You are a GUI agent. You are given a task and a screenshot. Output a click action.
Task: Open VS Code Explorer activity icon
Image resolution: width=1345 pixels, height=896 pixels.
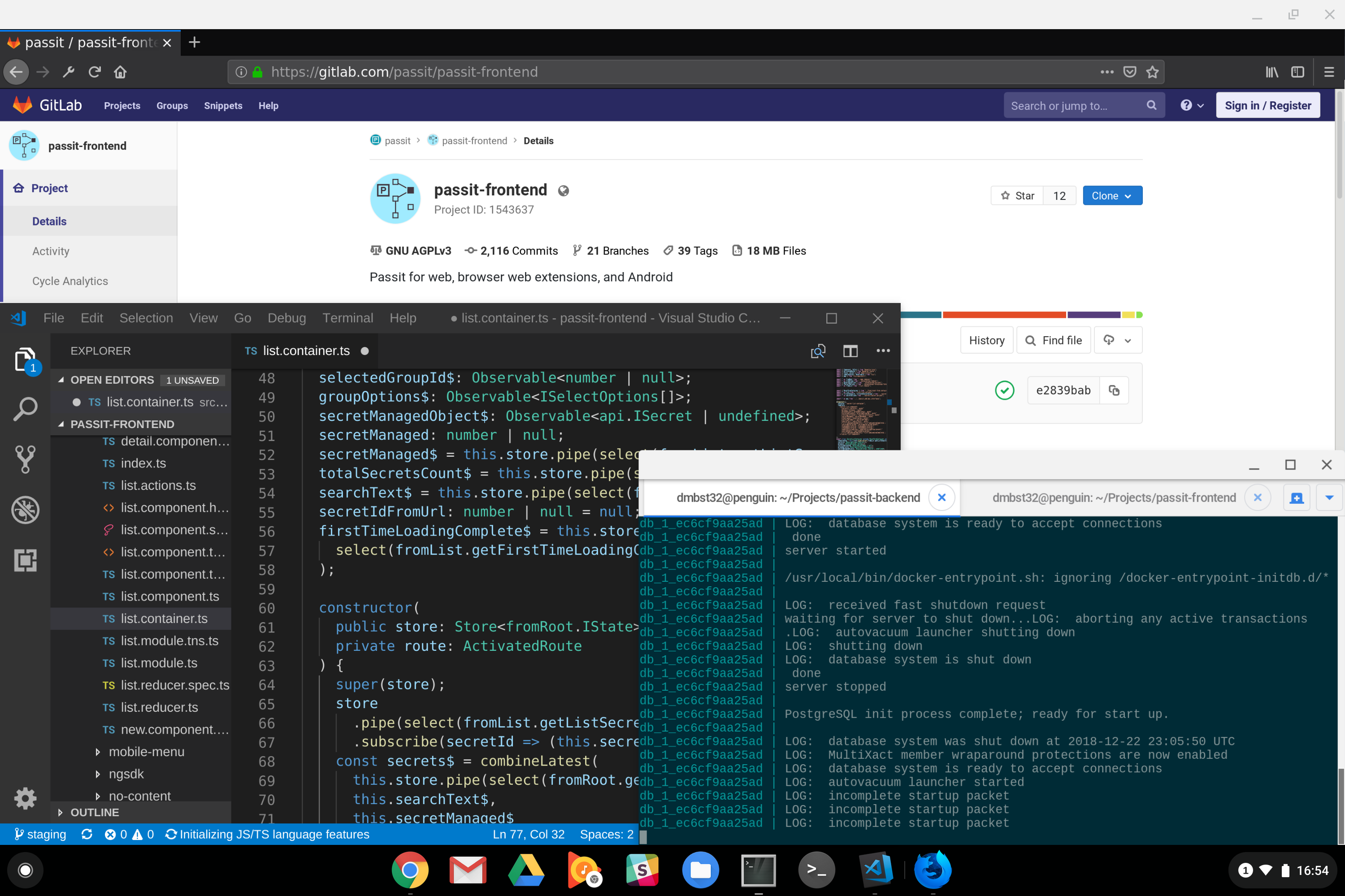click(x=25, y=360)
